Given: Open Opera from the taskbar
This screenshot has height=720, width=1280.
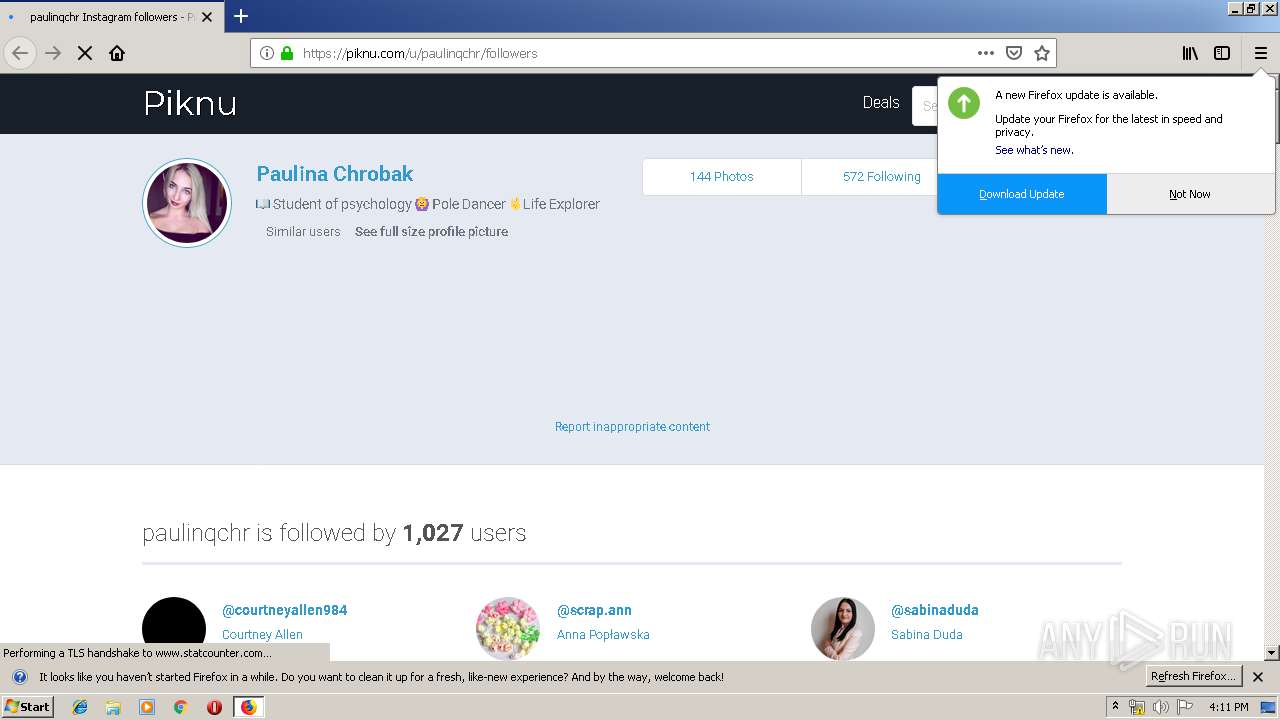Looking at the screenshot, I should coord(214,707).
